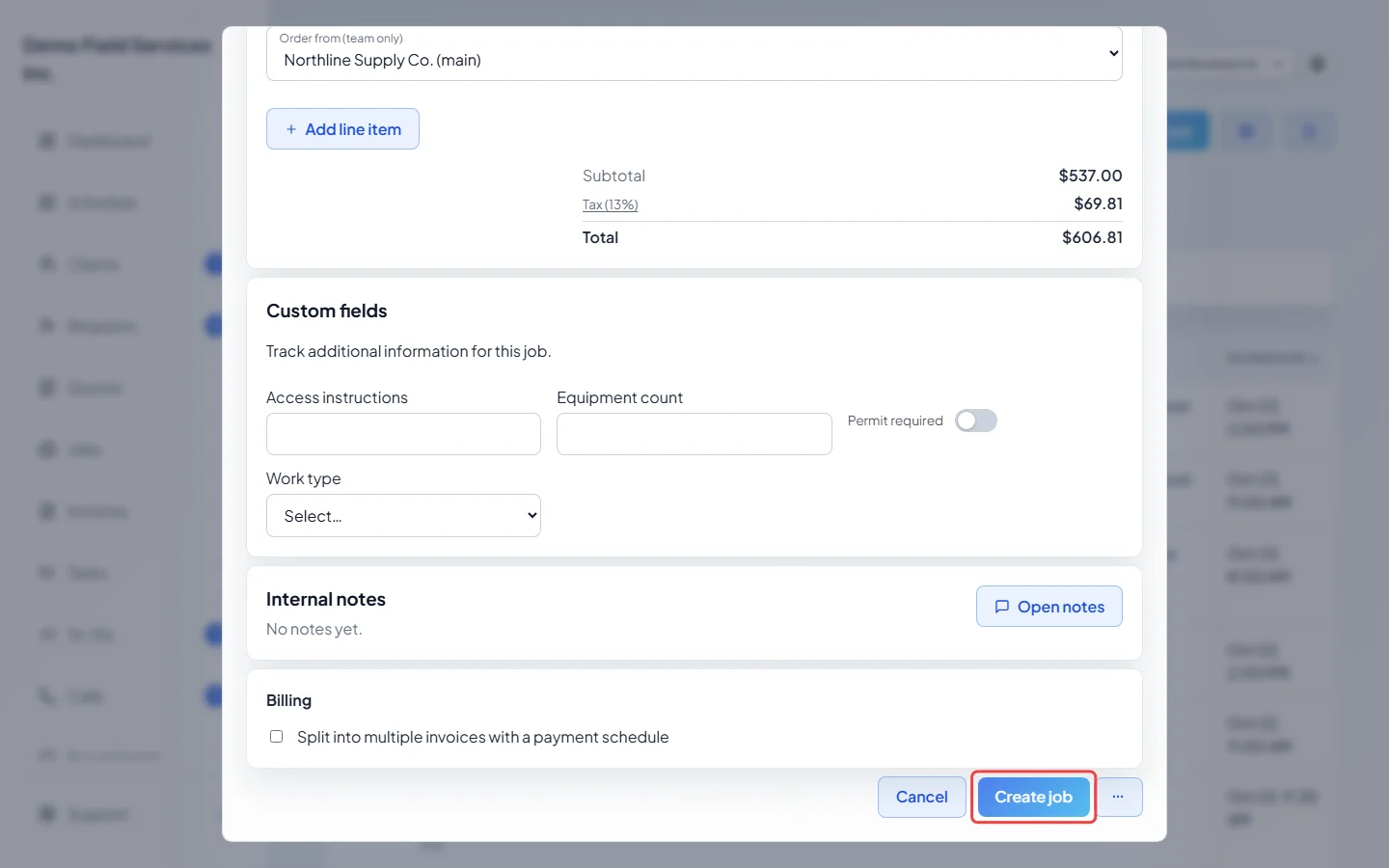1389x868 pixels.
Task: Click the 'No notes yet.' text
Action: pyautogui.click(x=314, y=629)
